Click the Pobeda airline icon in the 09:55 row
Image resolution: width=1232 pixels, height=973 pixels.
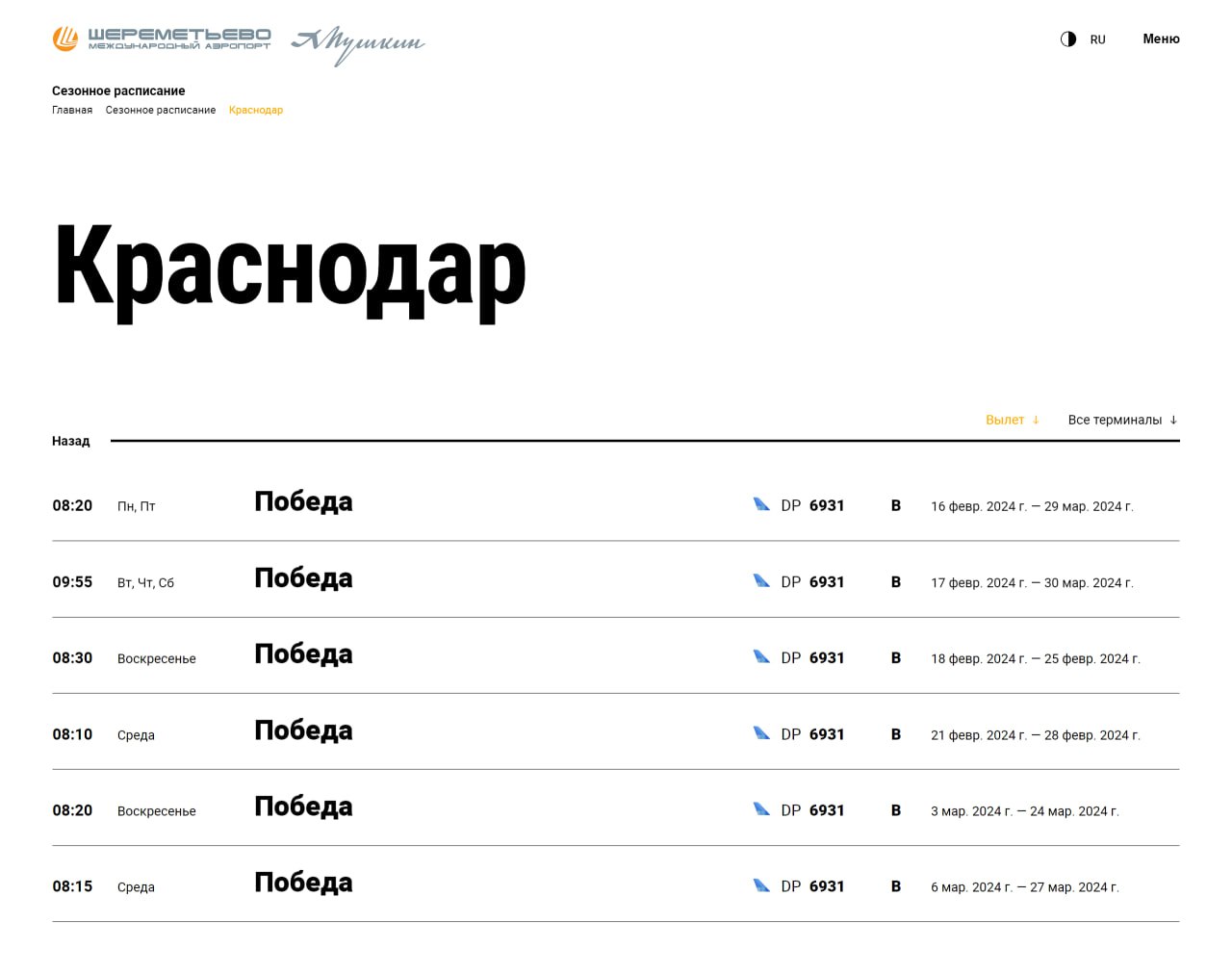[761, 580]
